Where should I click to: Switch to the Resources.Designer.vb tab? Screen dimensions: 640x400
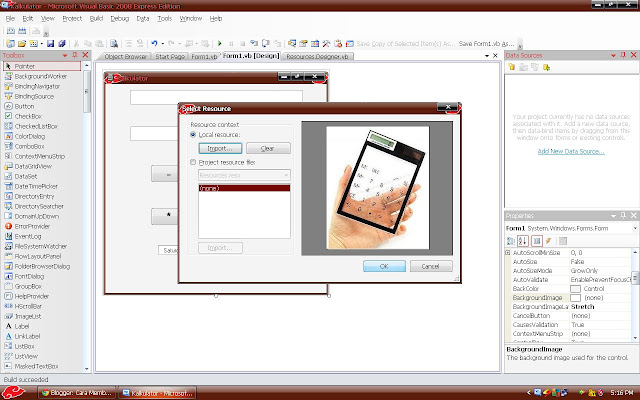[317, 56]
